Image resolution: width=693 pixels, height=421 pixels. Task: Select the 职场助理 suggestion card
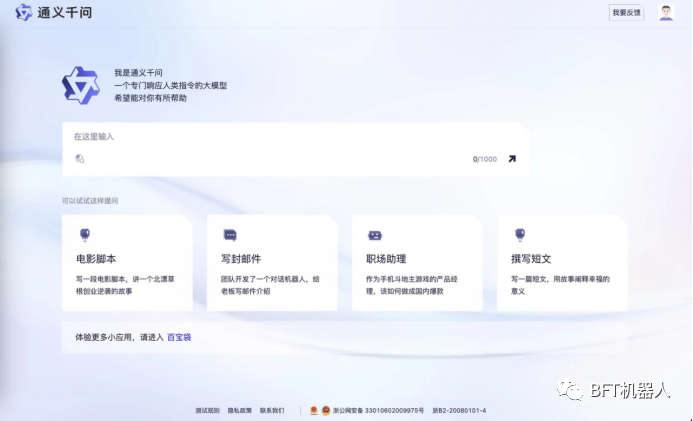pyautogui.click(x=417, y=263)
